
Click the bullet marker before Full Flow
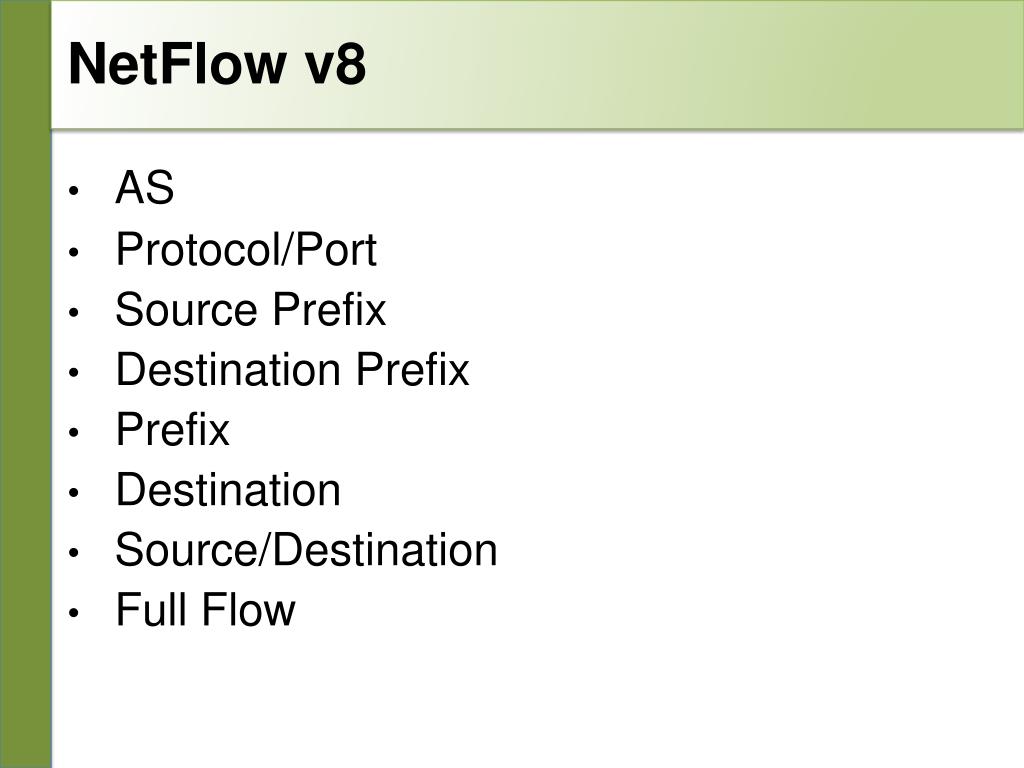coord(73,613)
